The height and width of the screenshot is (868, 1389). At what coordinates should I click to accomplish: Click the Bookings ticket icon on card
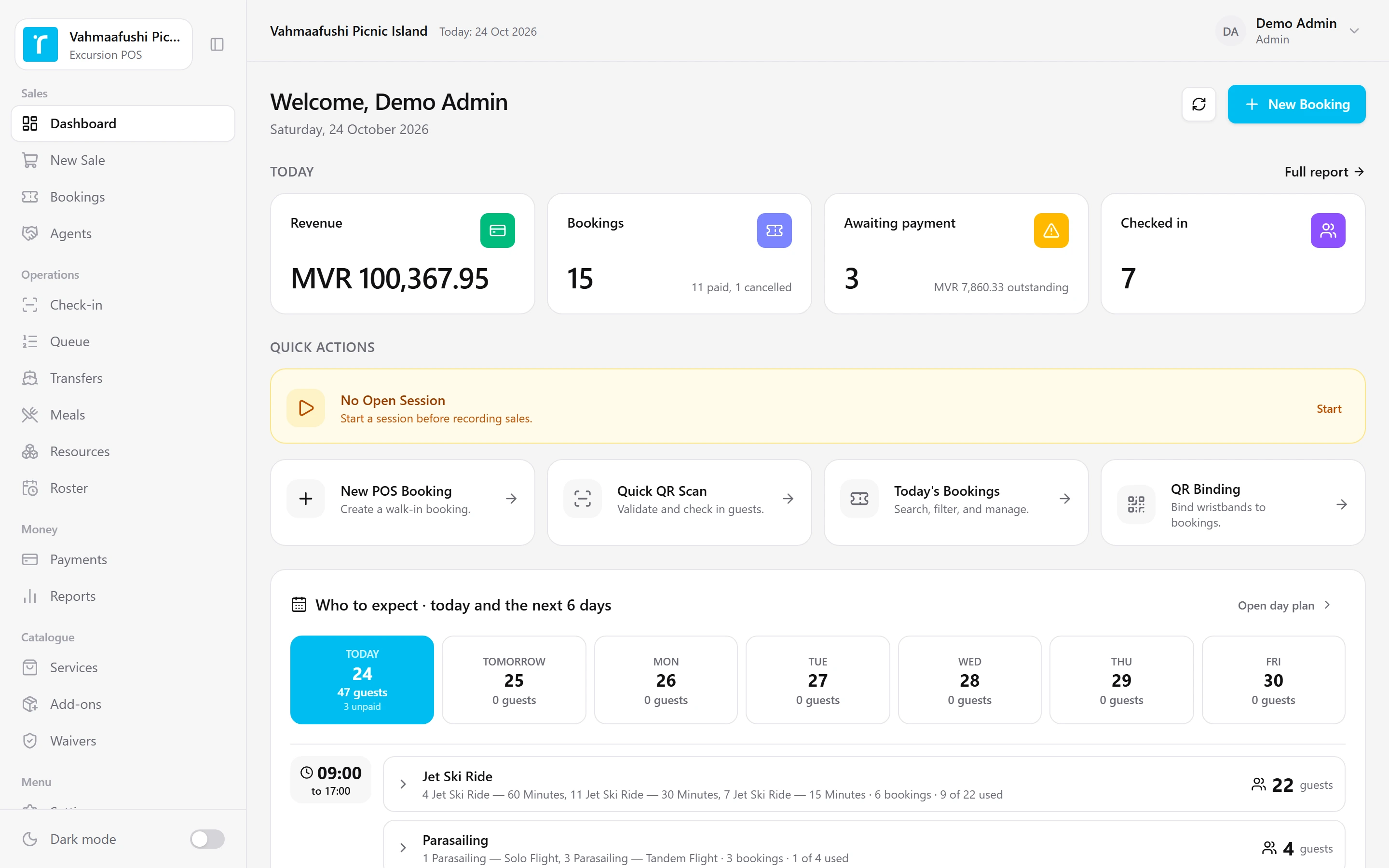click(774, 230)
